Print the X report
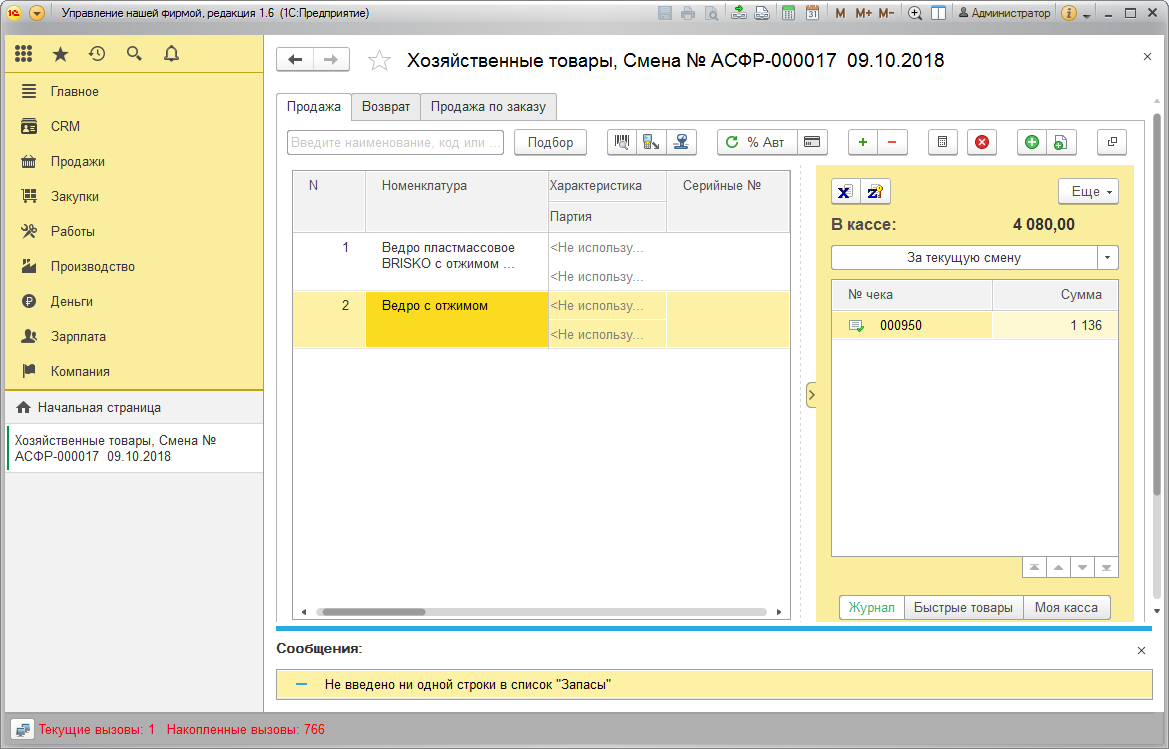 845,192
